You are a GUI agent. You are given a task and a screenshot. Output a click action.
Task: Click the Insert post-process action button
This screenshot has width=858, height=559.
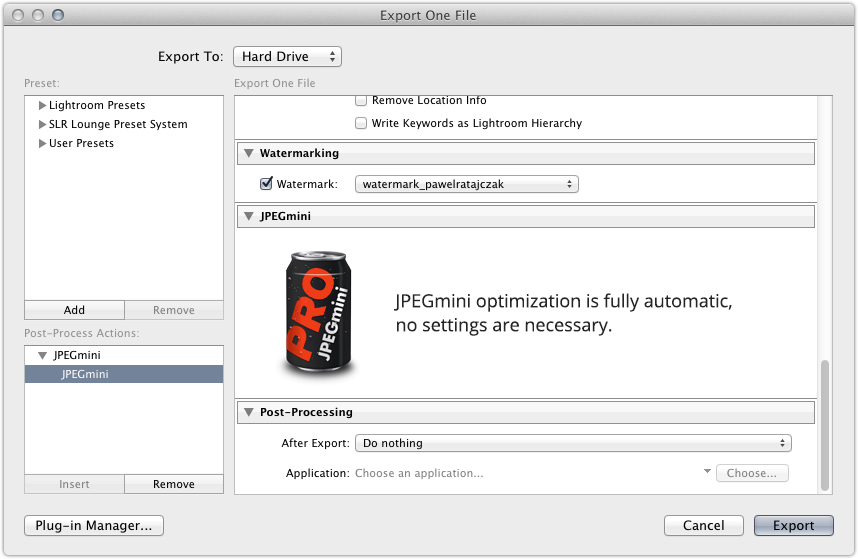(74, 484)
